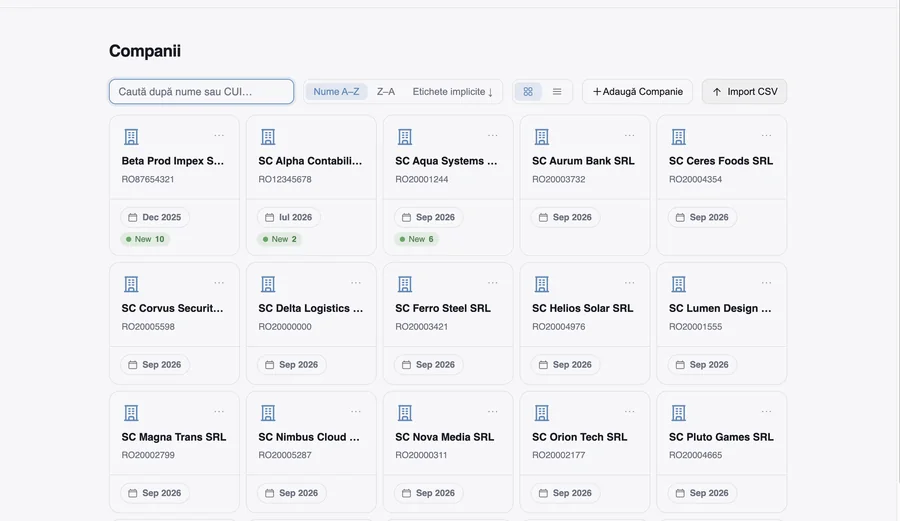Viewport: 900px width, 521px height.
Task: Sort companies by Nume A–Z
Action: (336, 92)
